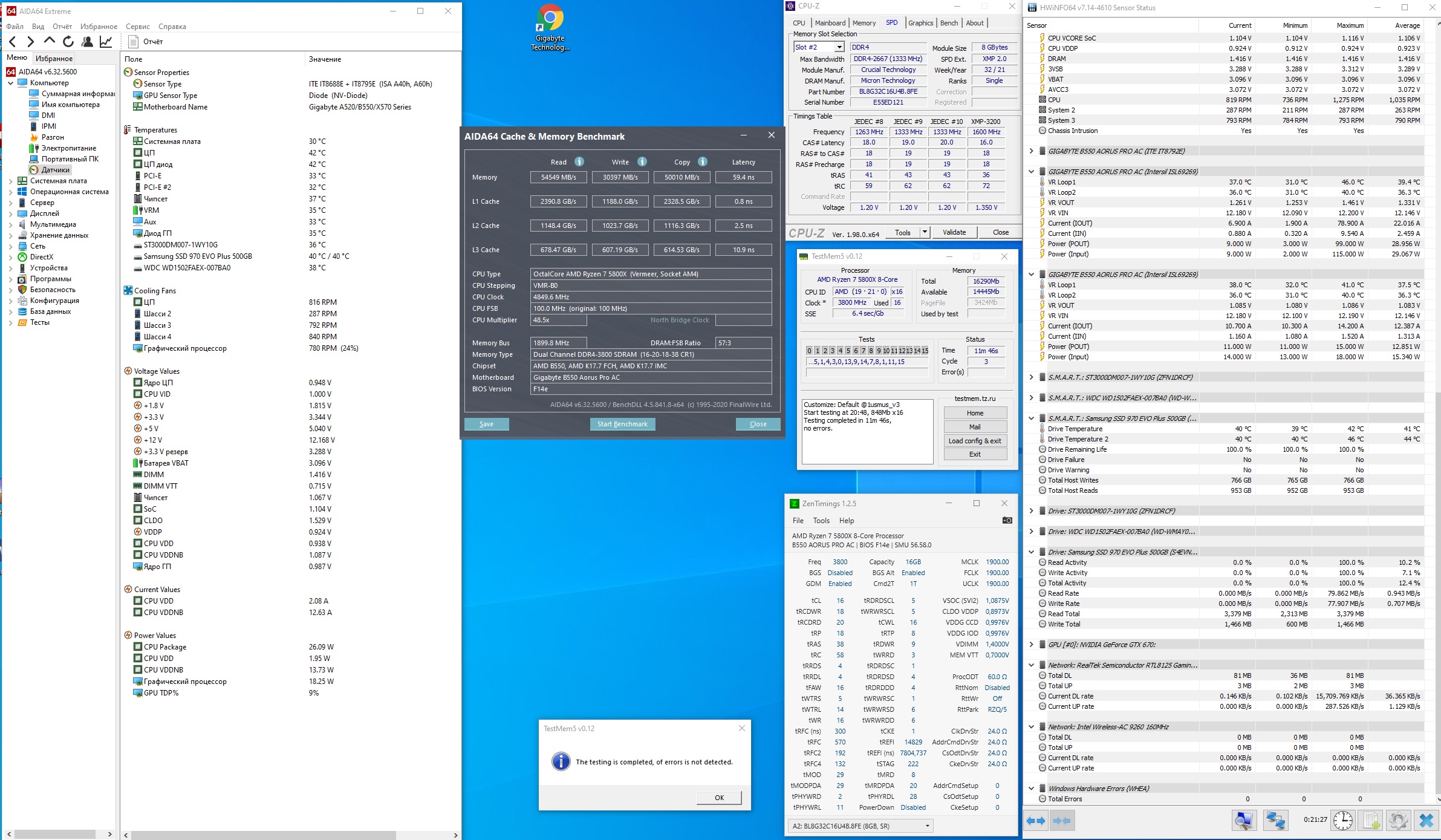
Task: Switch to the Memory tab in CPU-Z
Action: (864, 23)
